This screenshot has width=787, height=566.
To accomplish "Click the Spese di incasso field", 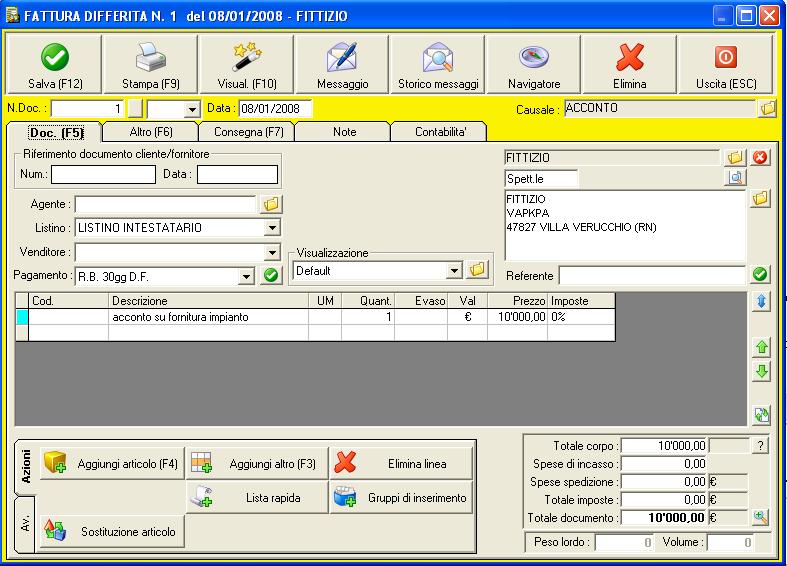I will click(664, 464).
